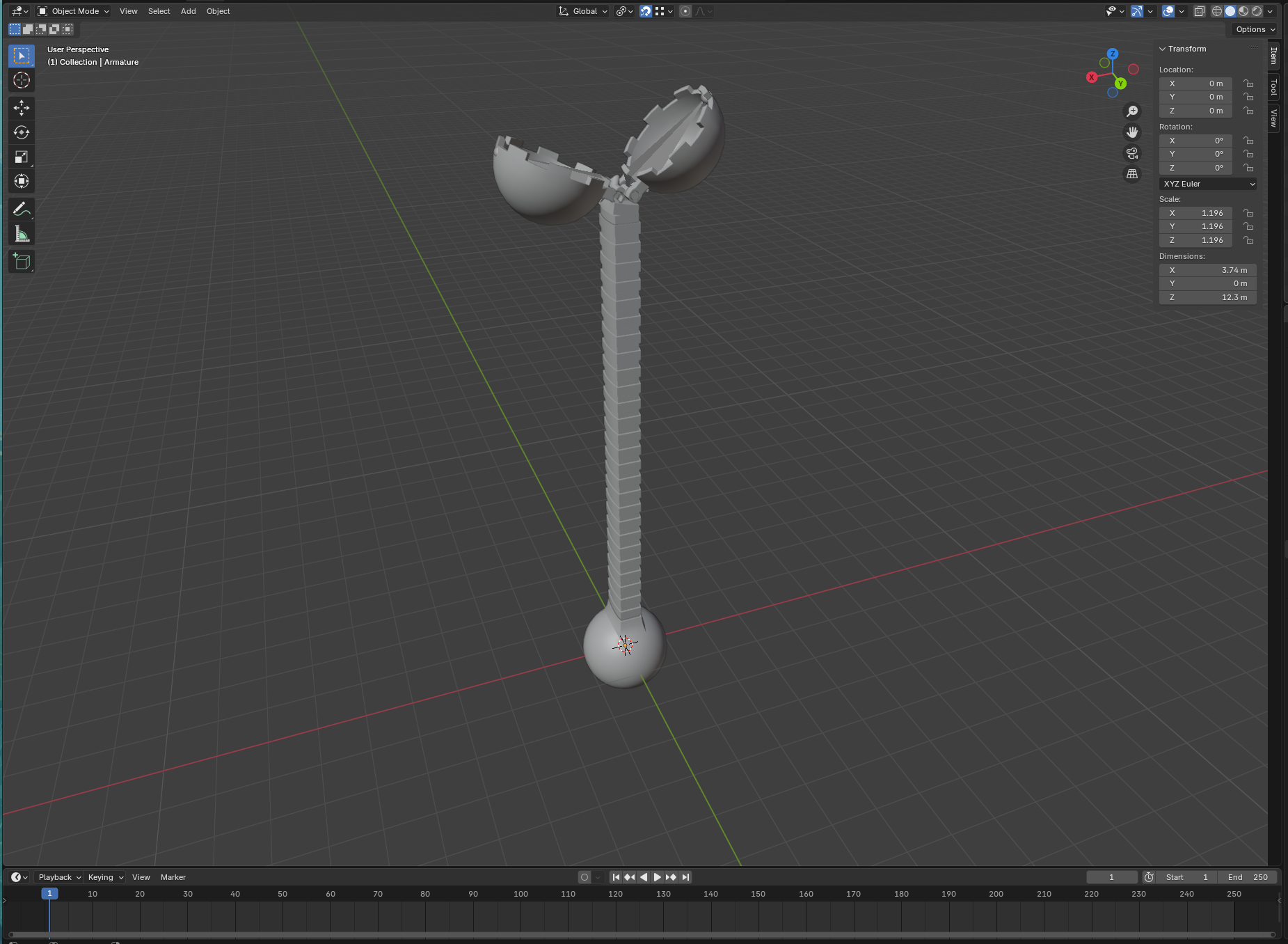
Task: Select the Measure tool
Action: click(22, 234)
